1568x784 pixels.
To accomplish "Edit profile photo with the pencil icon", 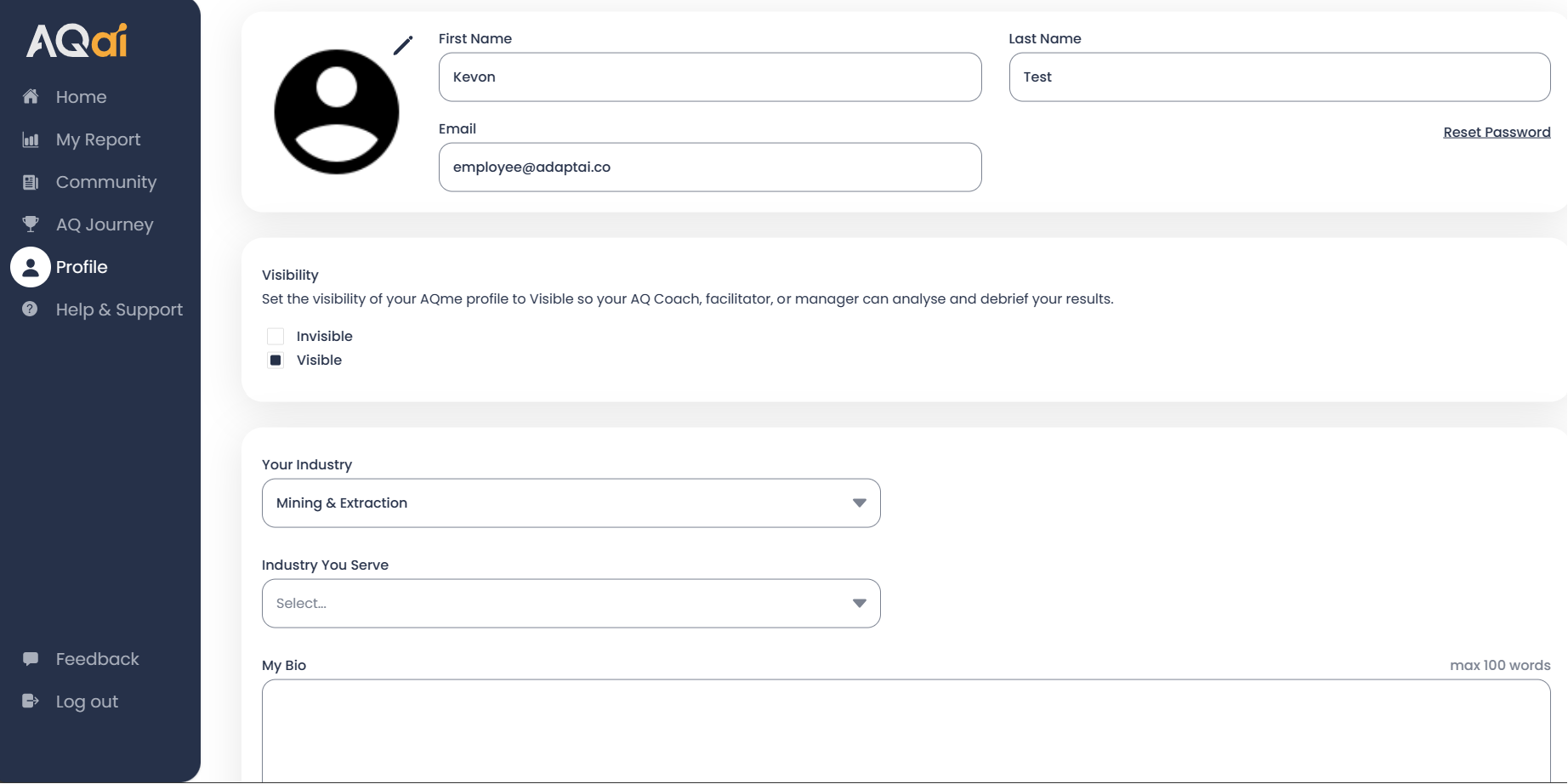I will 403,45.
